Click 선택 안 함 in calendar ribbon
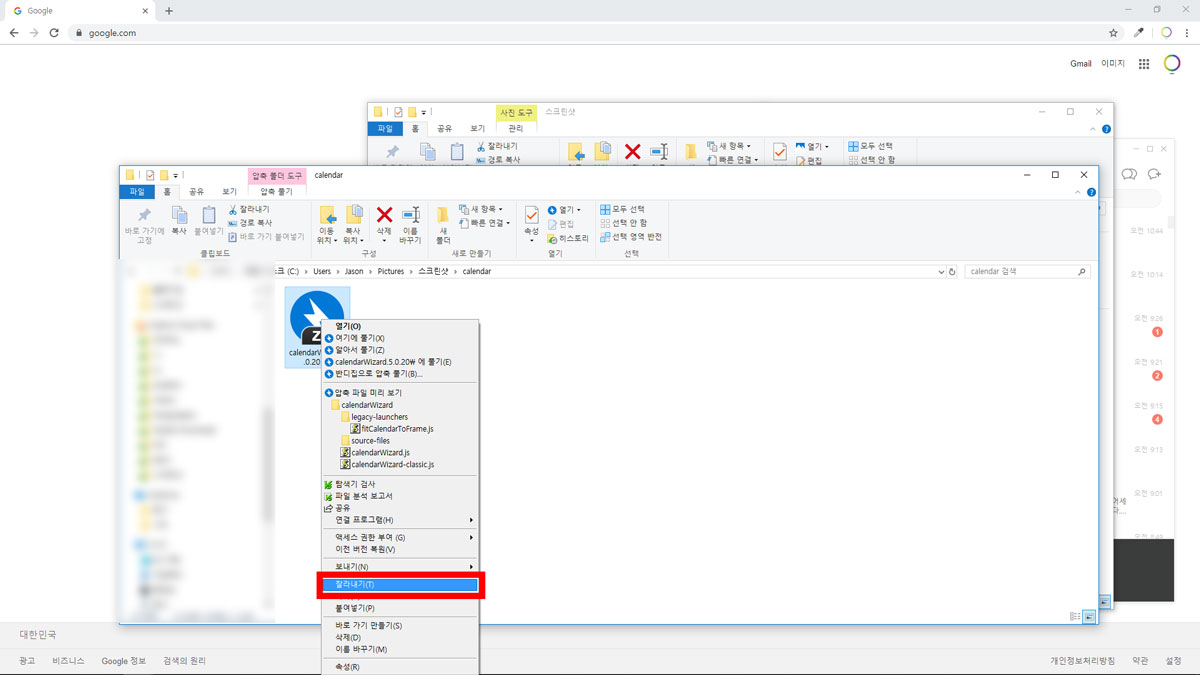Screen dimensions: 1200x675 pyautogui.click(x=624, y=223)
